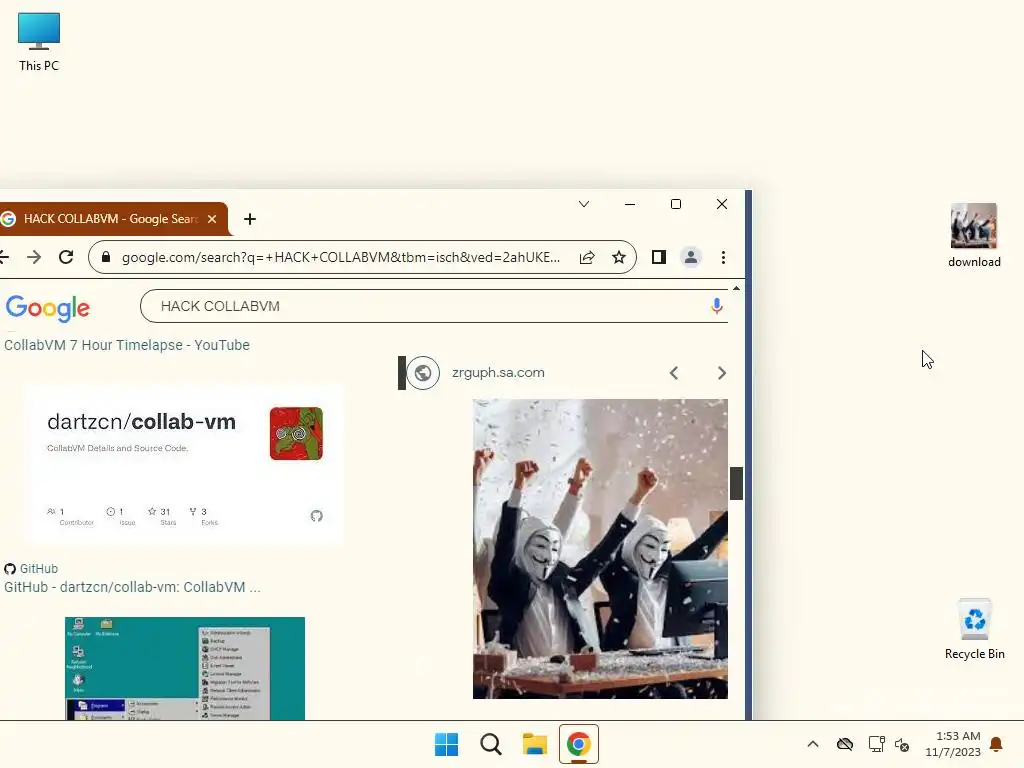Screen dimensions: 1024x768
Task: Open network status tray icon
Action: pyautogui.click(x=876, y=744)
